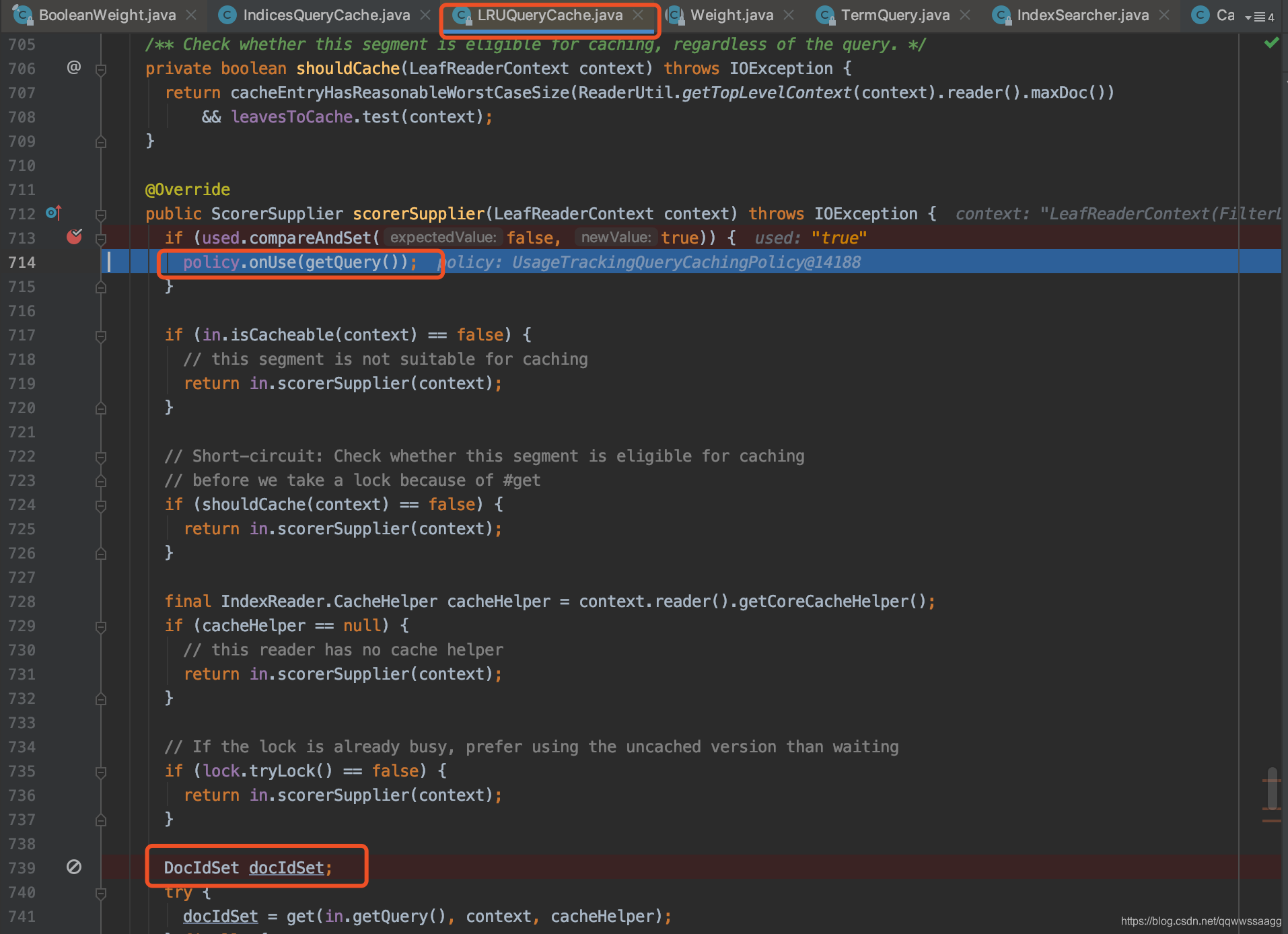This screenshot has height=934, width=1288.
Task: Close the BooleanWeight.java tab
Action: pyautogui.click(x=191, y=15)
